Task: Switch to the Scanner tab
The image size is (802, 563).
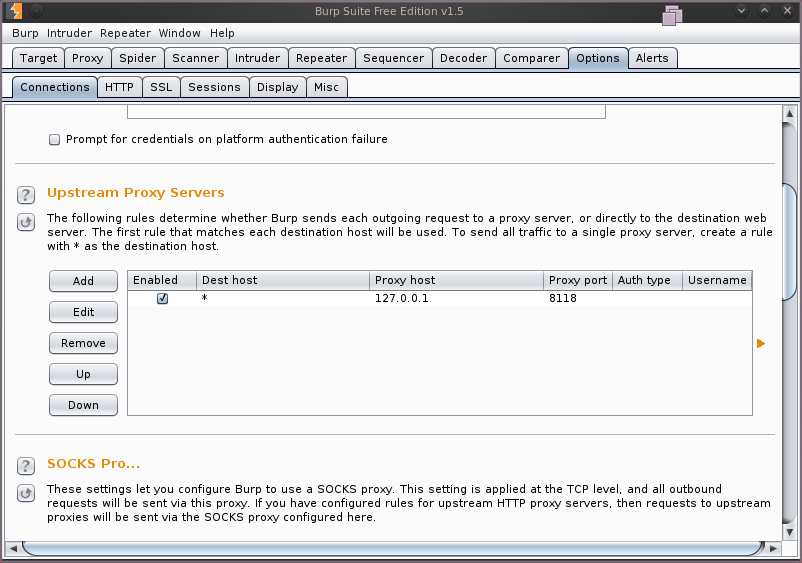Action: coord(195,58)
